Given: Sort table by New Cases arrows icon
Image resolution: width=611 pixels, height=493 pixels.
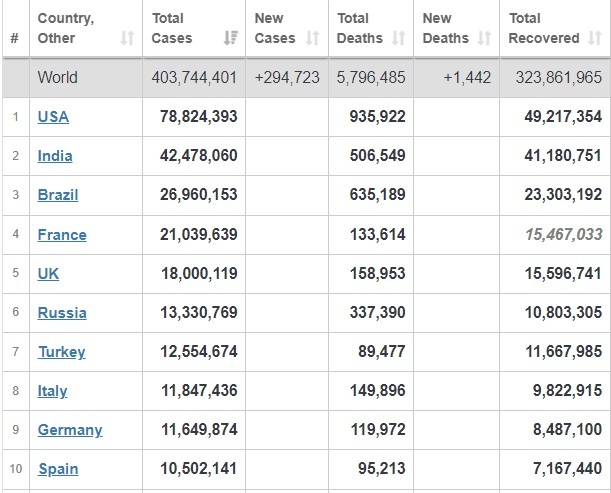Looking at the screenshot, I should (x=313, y=38).
